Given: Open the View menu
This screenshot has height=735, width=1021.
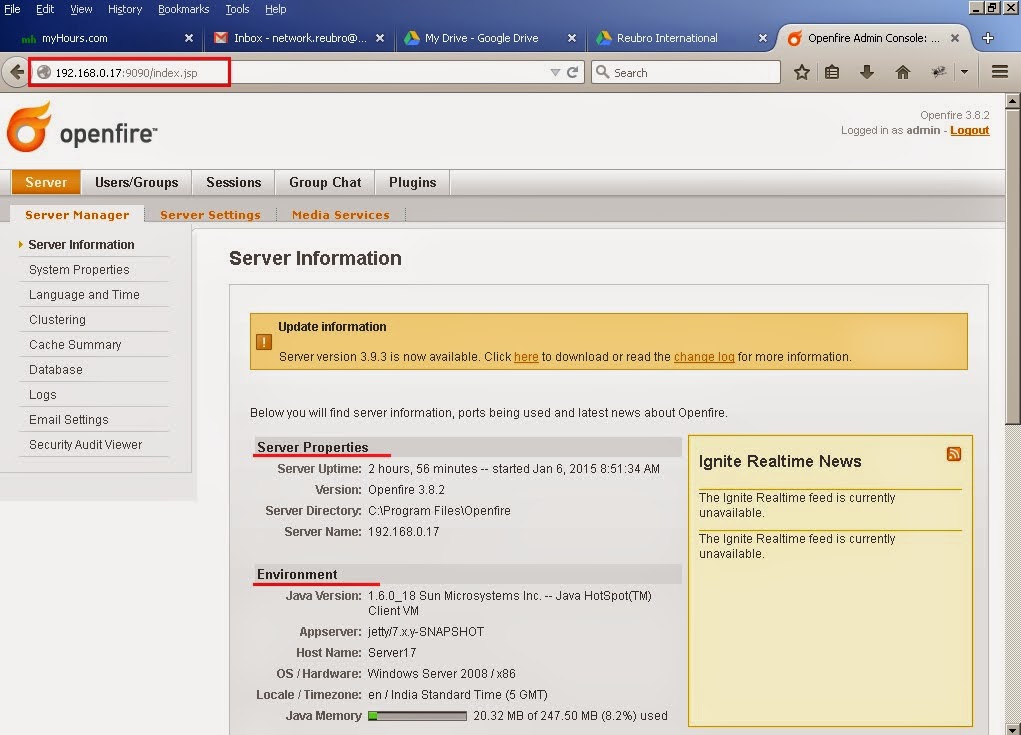Looking at the screenshot, I should pyautogui.click(x=81, y=9).
